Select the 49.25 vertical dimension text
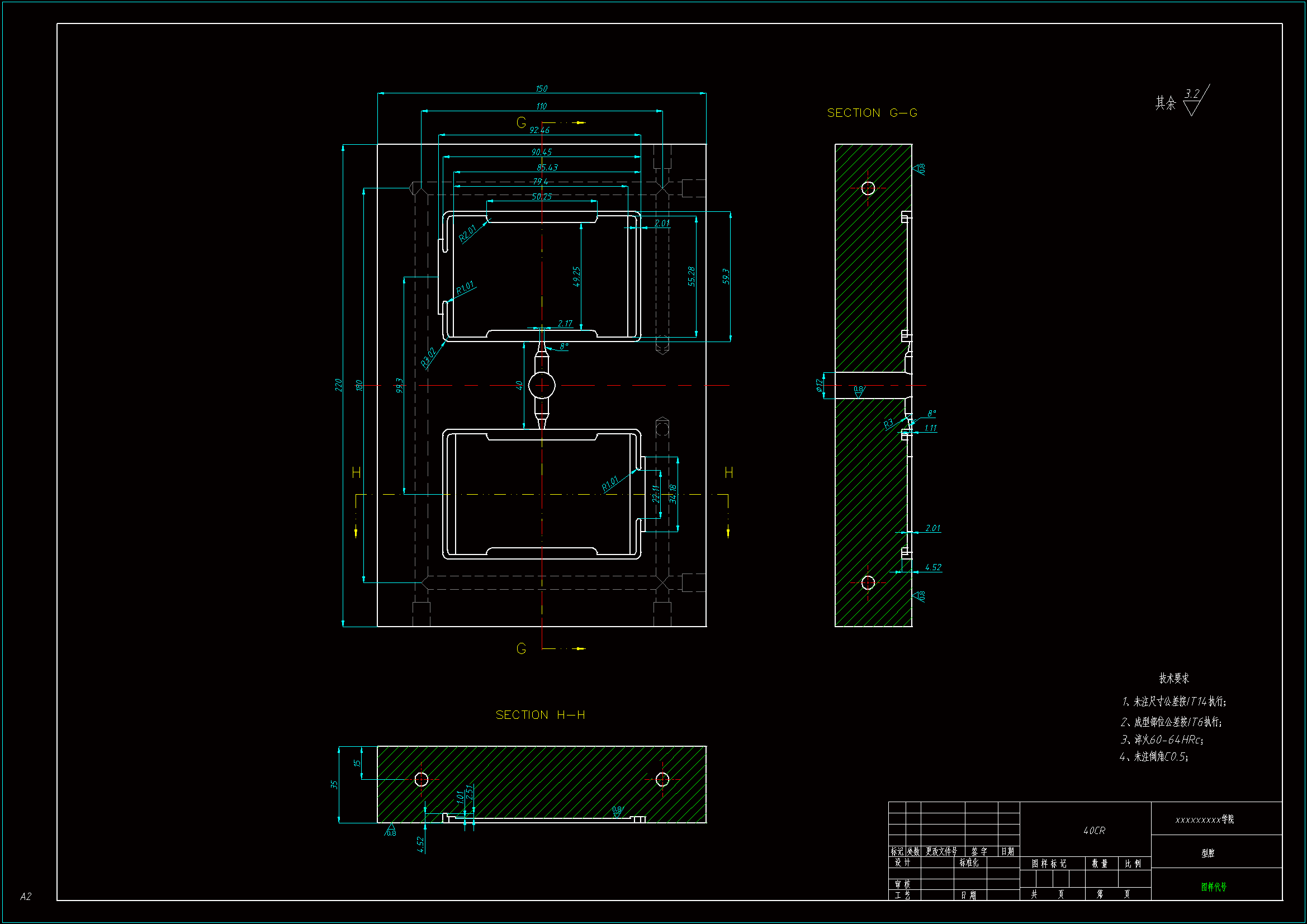The width and height of the screenshot is (1307, 924). [x=576, y=277]
